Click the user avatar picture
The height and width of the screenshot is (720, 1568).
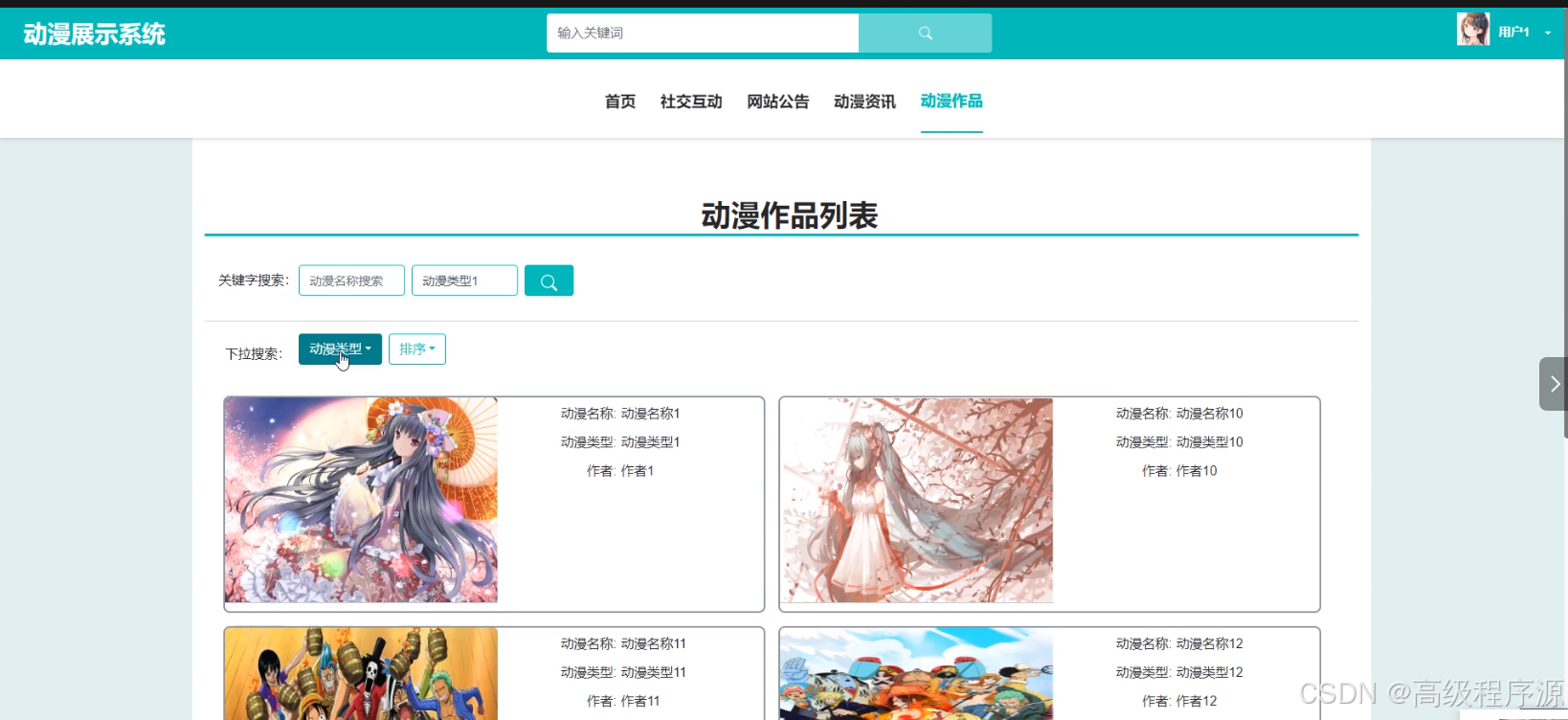1472,30
